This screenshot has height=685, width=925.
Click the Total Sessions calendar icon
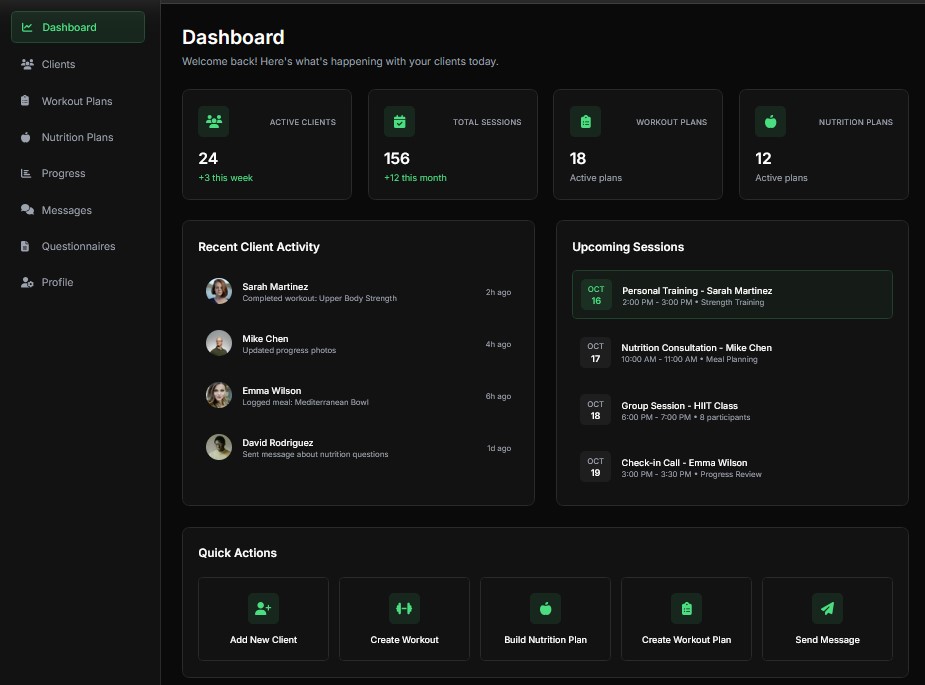coord(399,122)
